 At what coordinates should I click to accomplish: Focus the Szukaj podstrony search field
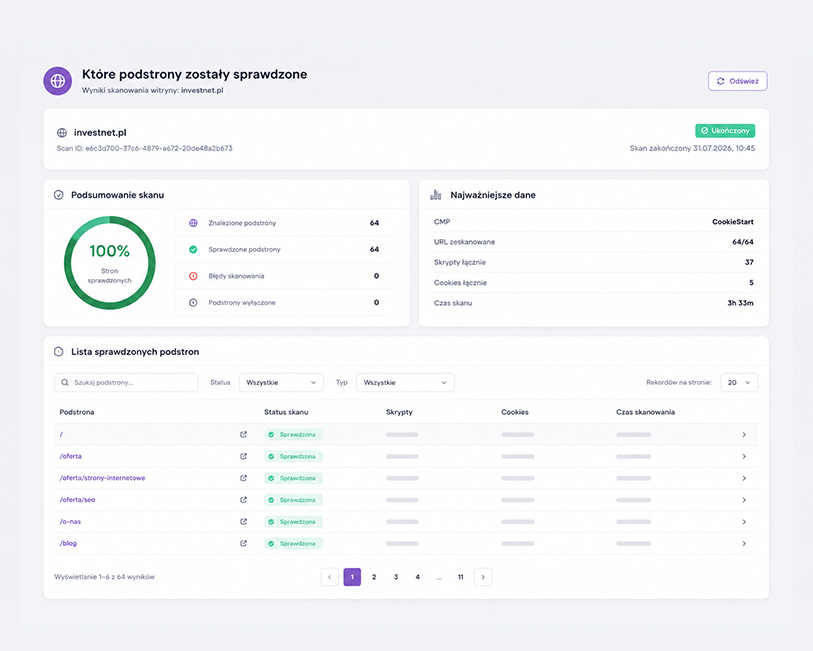(126, 383)
